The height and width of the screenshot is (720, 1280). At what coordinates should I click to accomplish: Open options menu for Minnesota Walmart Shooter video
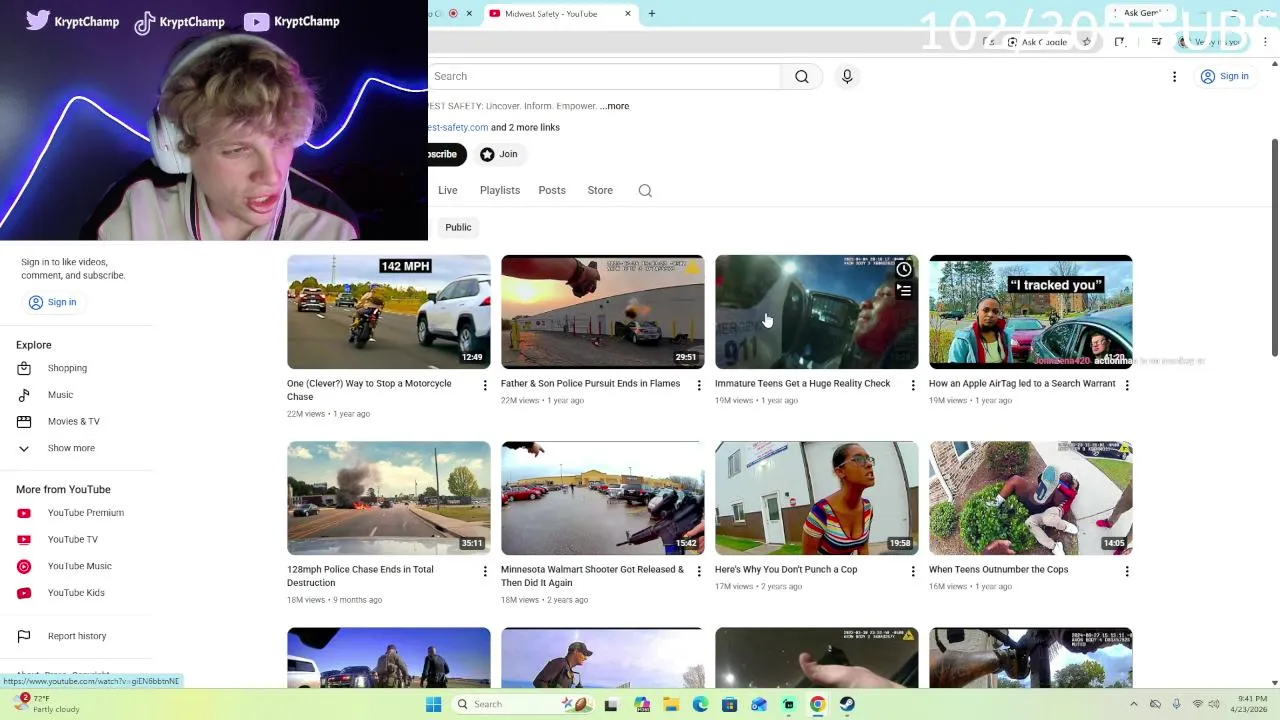[x=699, y=571]
